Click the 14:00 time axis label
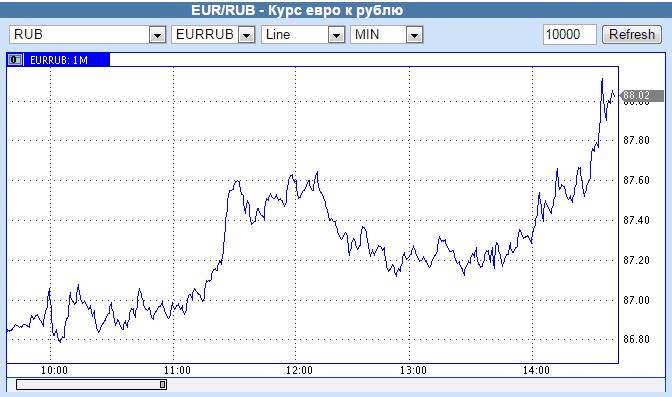Viewport: 672px width, 397px height. 536,370
